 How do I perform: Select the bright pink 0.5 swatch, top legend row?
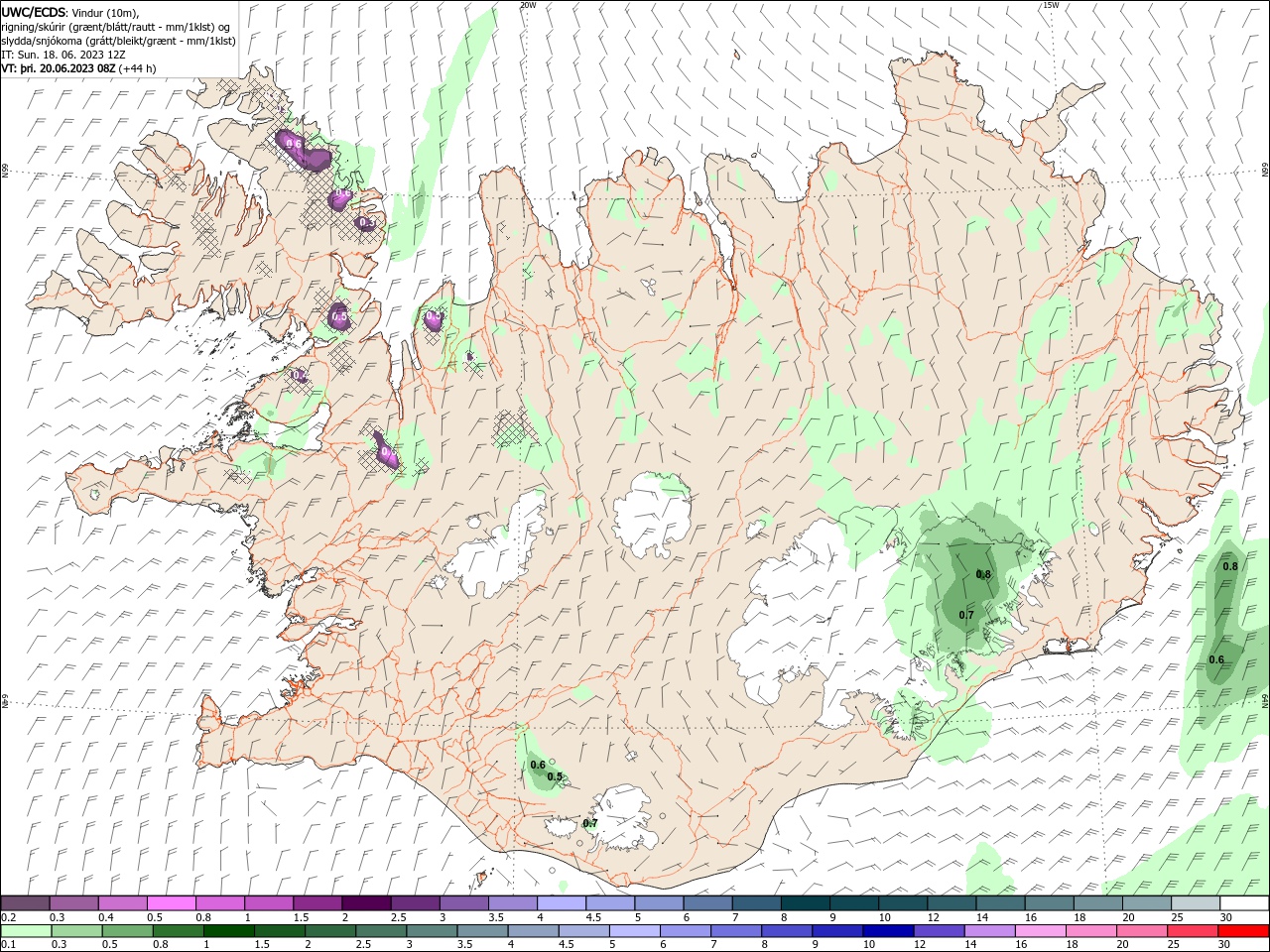pos(172,903)
